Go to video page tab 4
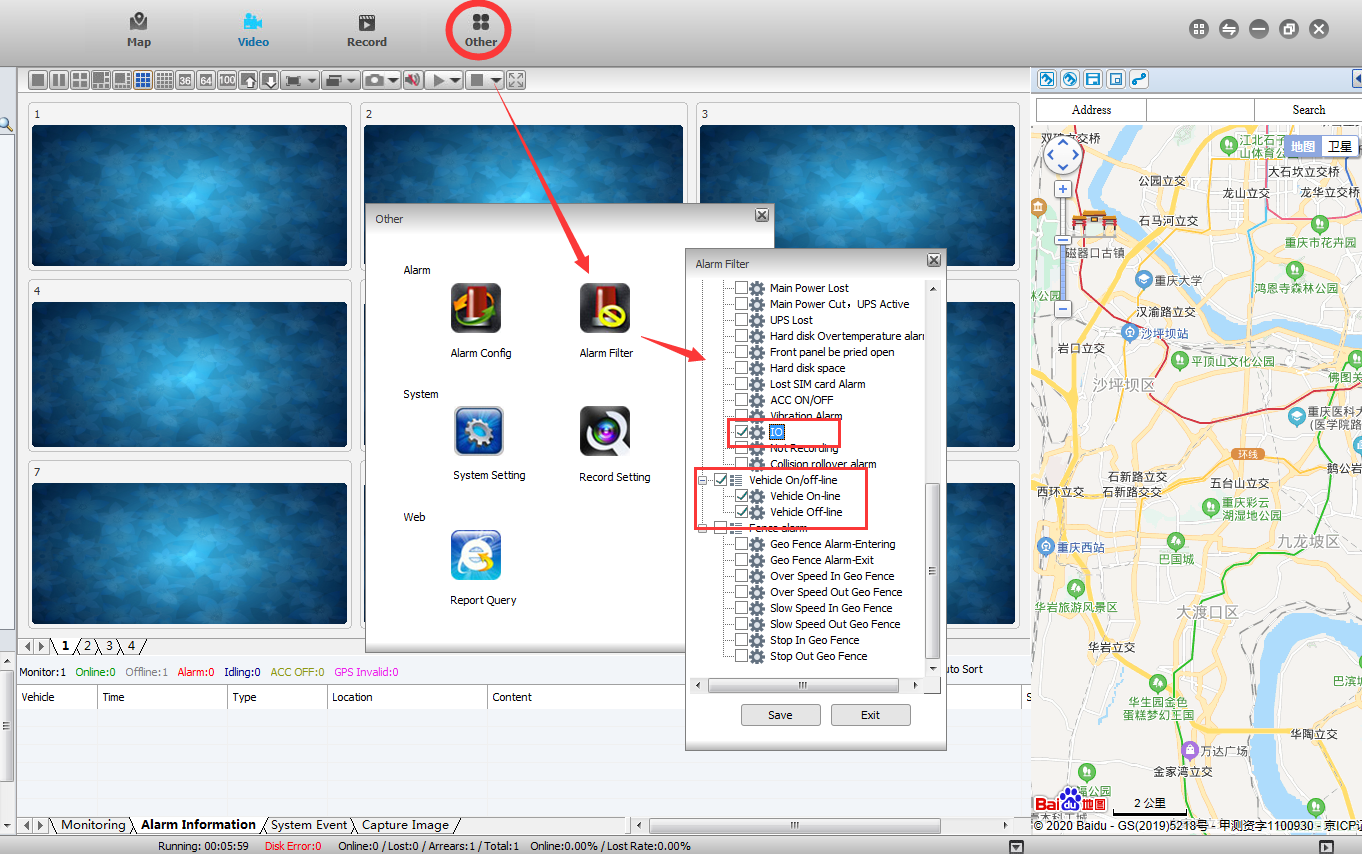1362x854 pixels. coord(131,646)
